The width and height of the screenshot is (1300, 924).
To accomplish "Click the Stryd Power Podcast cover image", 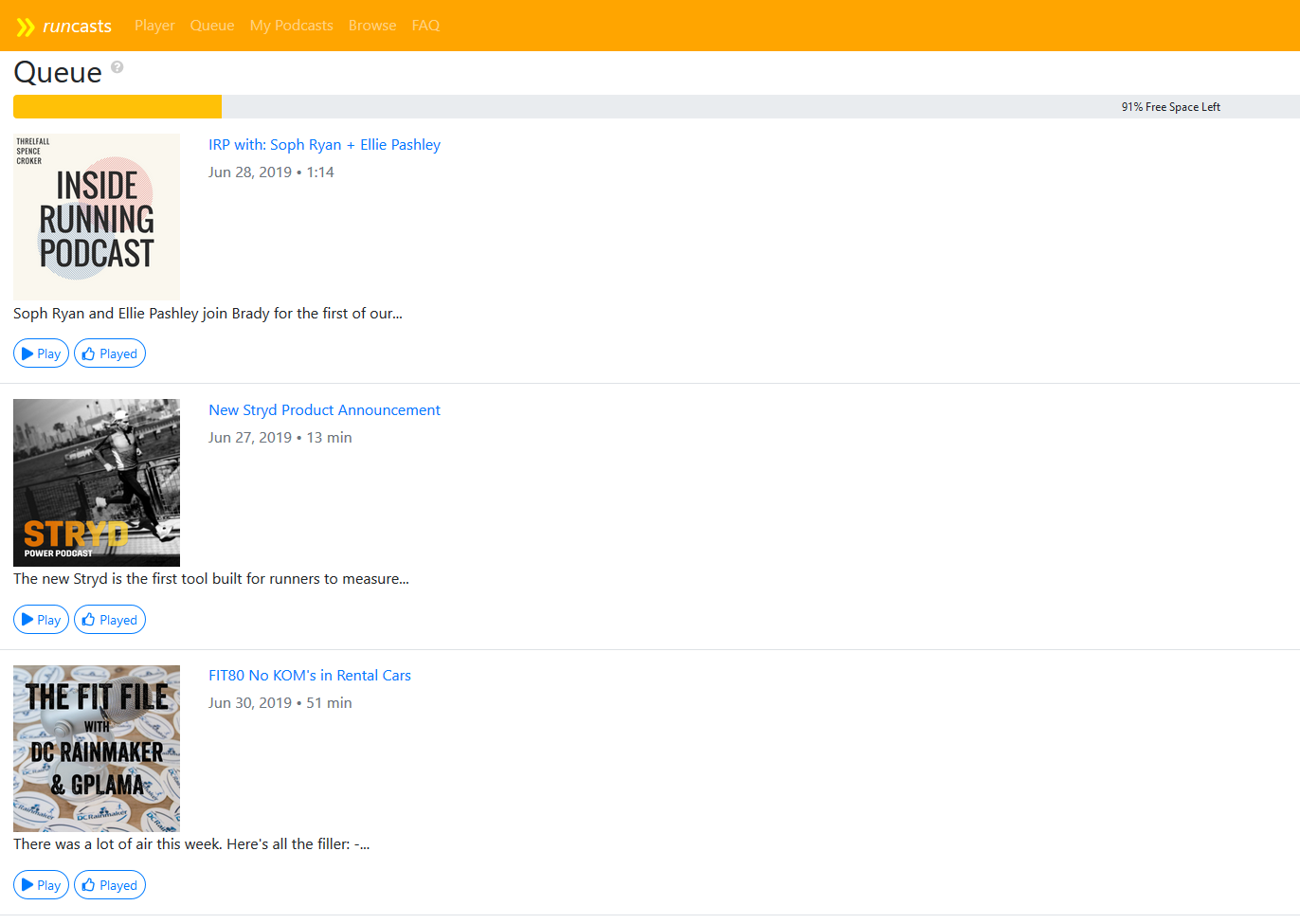I will [x=97, y=482].
